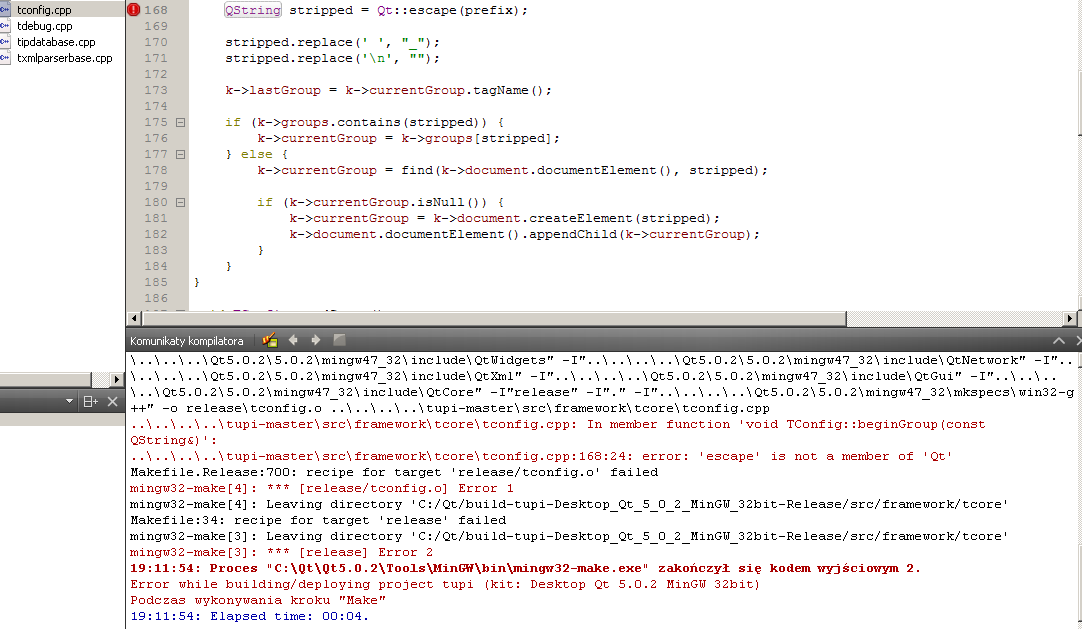The image size is (1082, 629).
Task: Open txmlparserbase.cpp in the file list
Action: point(65,58)
